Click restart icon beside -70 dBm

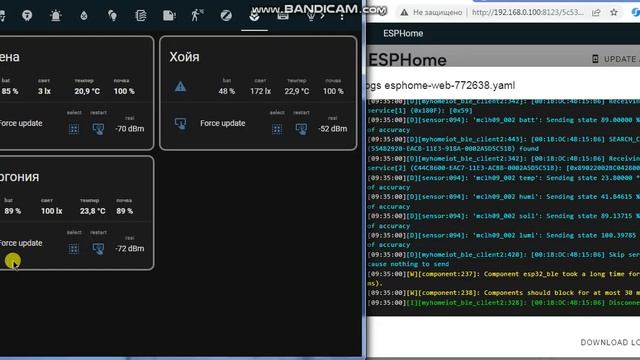click(98, 129)
